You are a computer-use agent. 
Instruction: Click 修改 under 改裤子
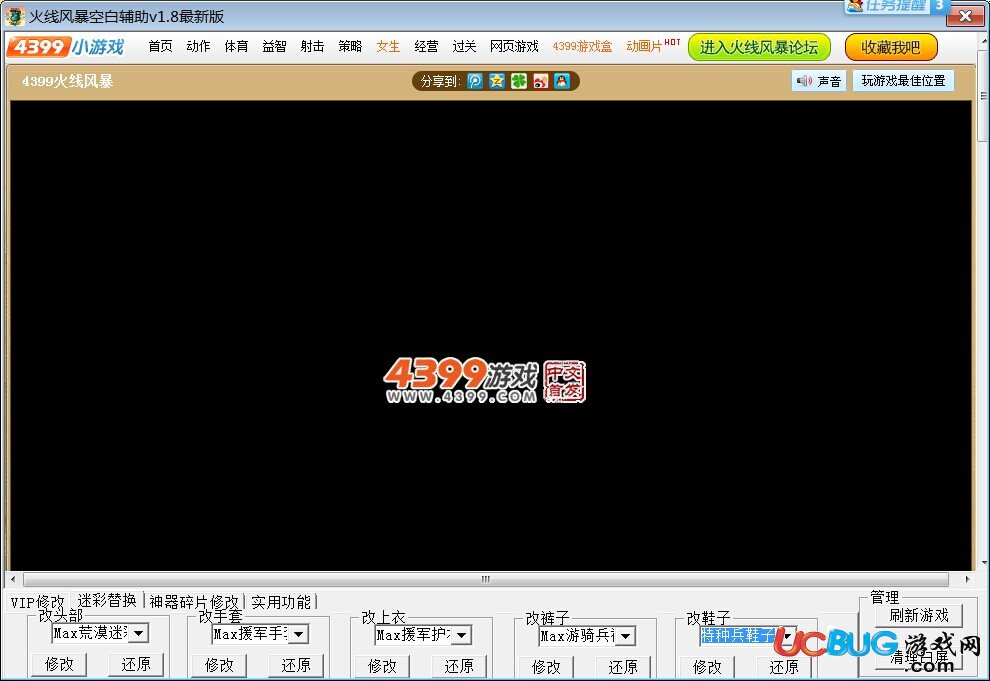click(x=546, y=667)
